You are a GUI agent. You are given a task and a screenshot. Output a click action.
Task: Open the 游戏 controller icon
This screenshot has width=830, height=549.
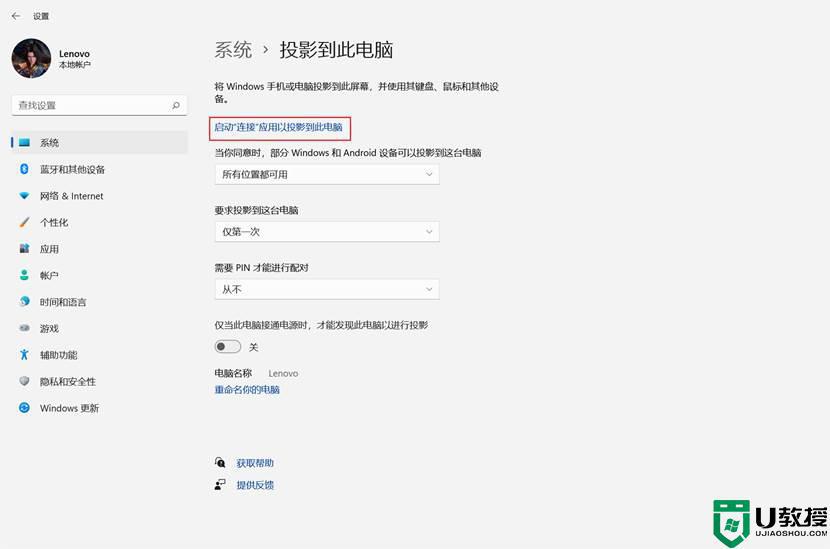tap(24, 328)
